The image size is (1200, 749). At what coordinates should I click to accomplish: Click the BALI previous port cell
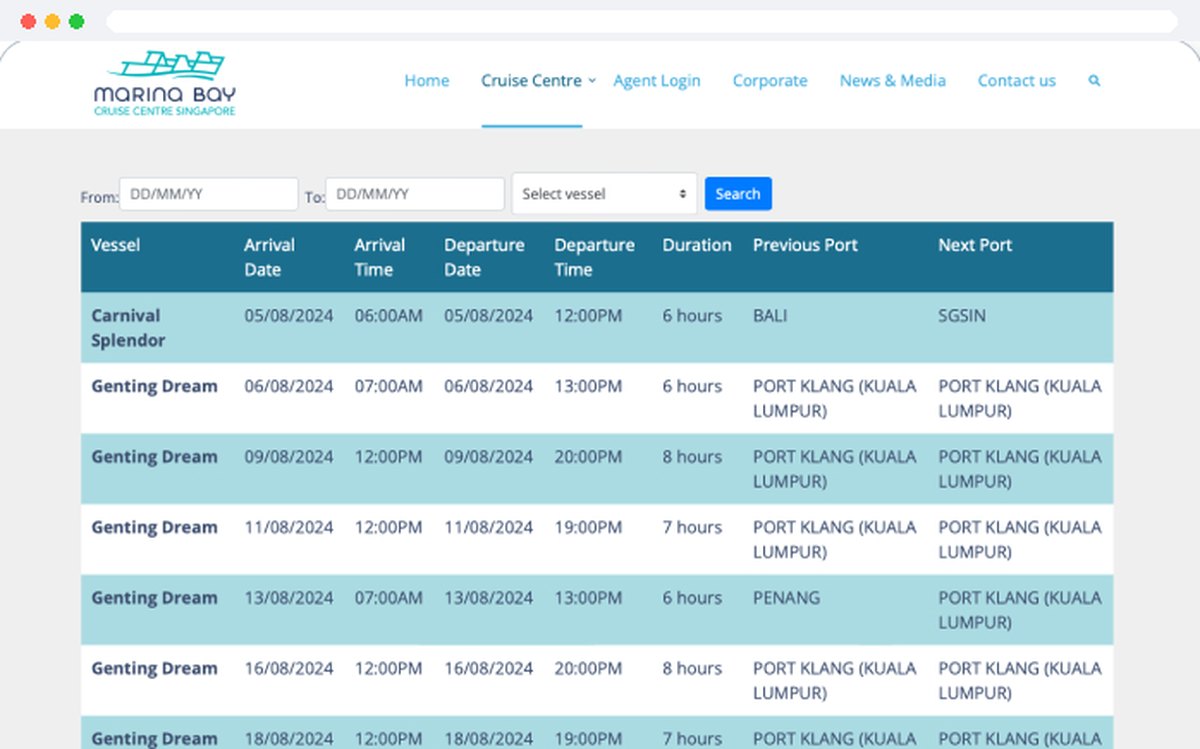pyautogui.click(x=770, y=316)
